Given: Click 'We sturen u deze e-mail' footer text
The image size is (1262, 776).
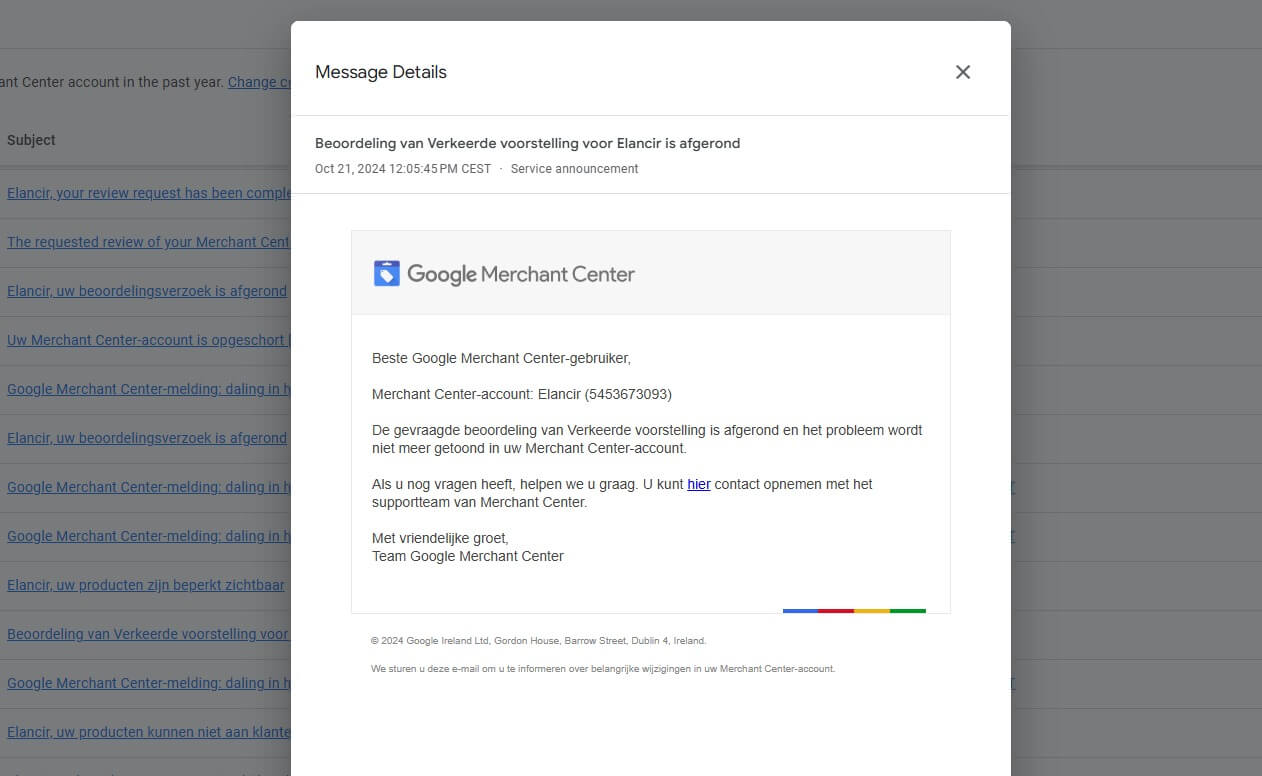Looking at the screenshot, I should (603, 669).
